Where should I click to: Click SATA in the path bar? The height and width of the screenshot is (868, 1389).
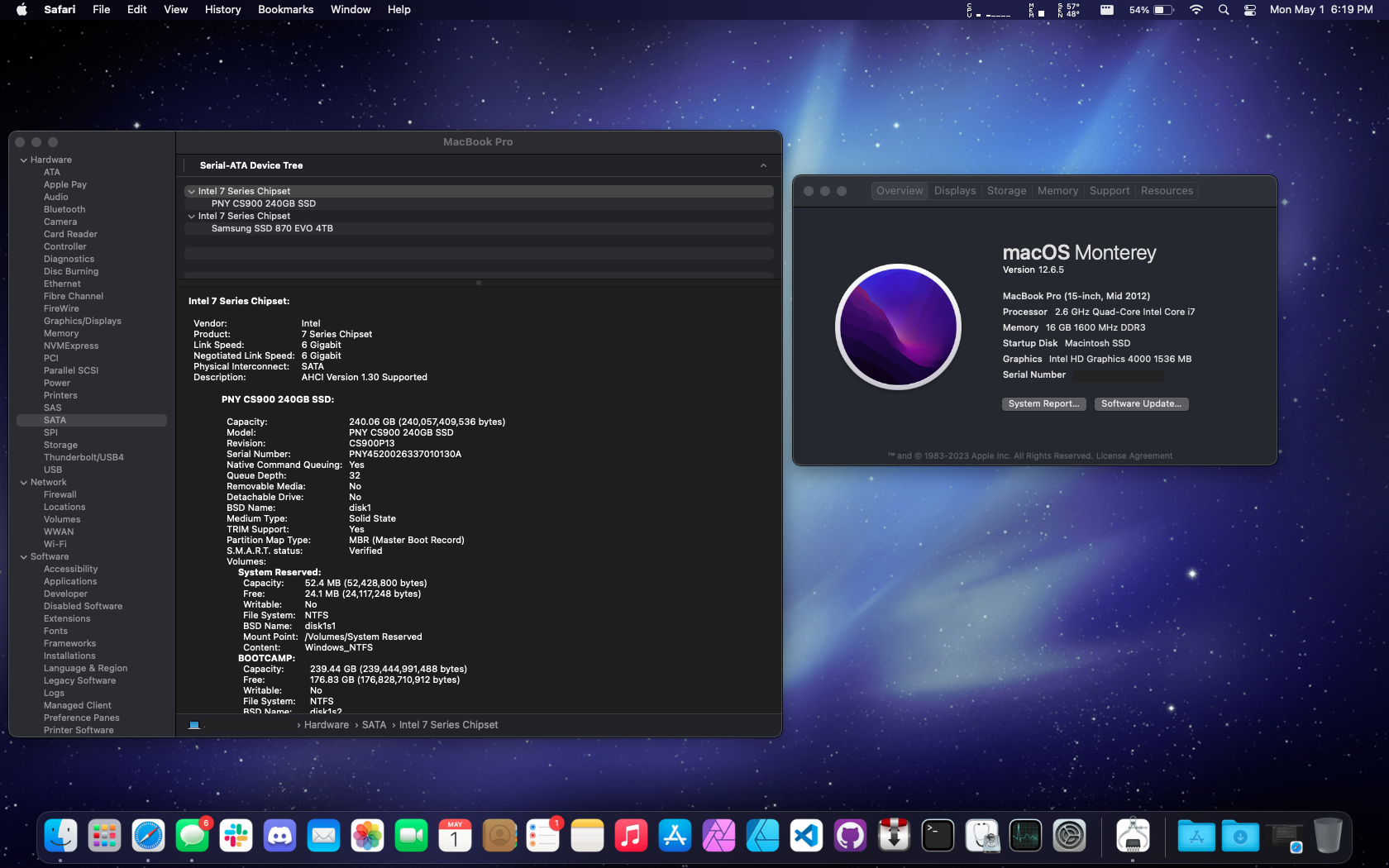(374, 725)
